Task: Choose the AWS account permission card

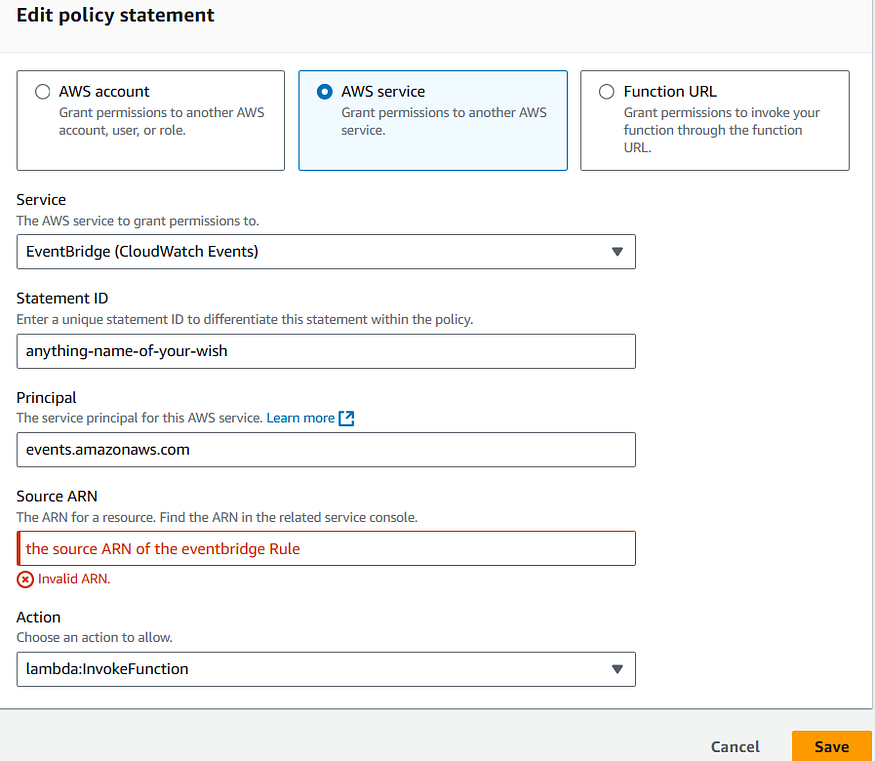Action: (x=151, y=121)
